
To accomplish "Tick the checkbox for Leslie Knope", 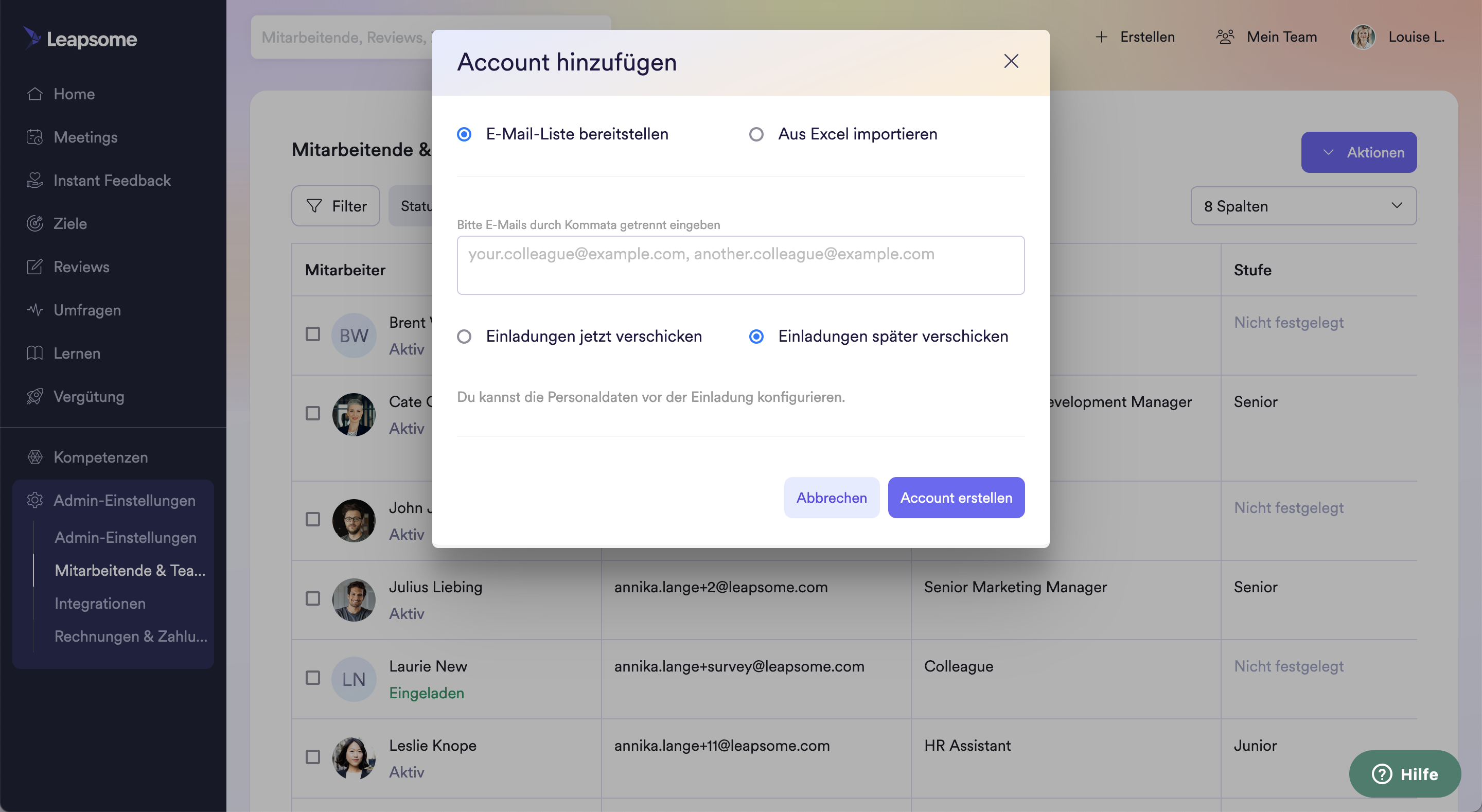I will coord(312,757).
